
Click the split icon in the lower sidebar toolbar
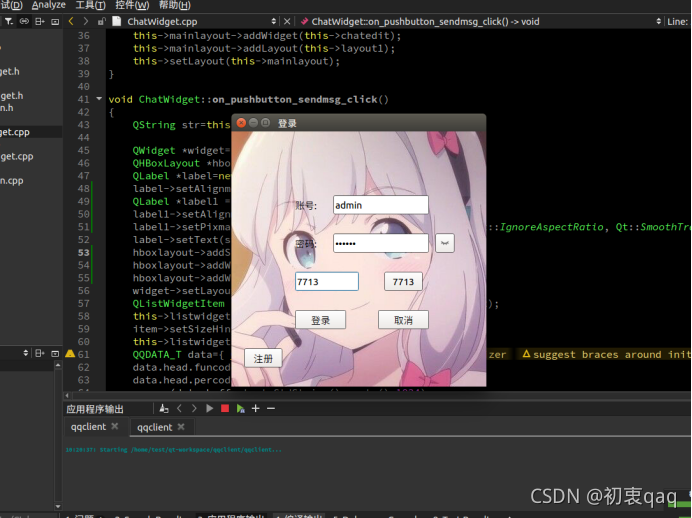[x=40, y=353]
